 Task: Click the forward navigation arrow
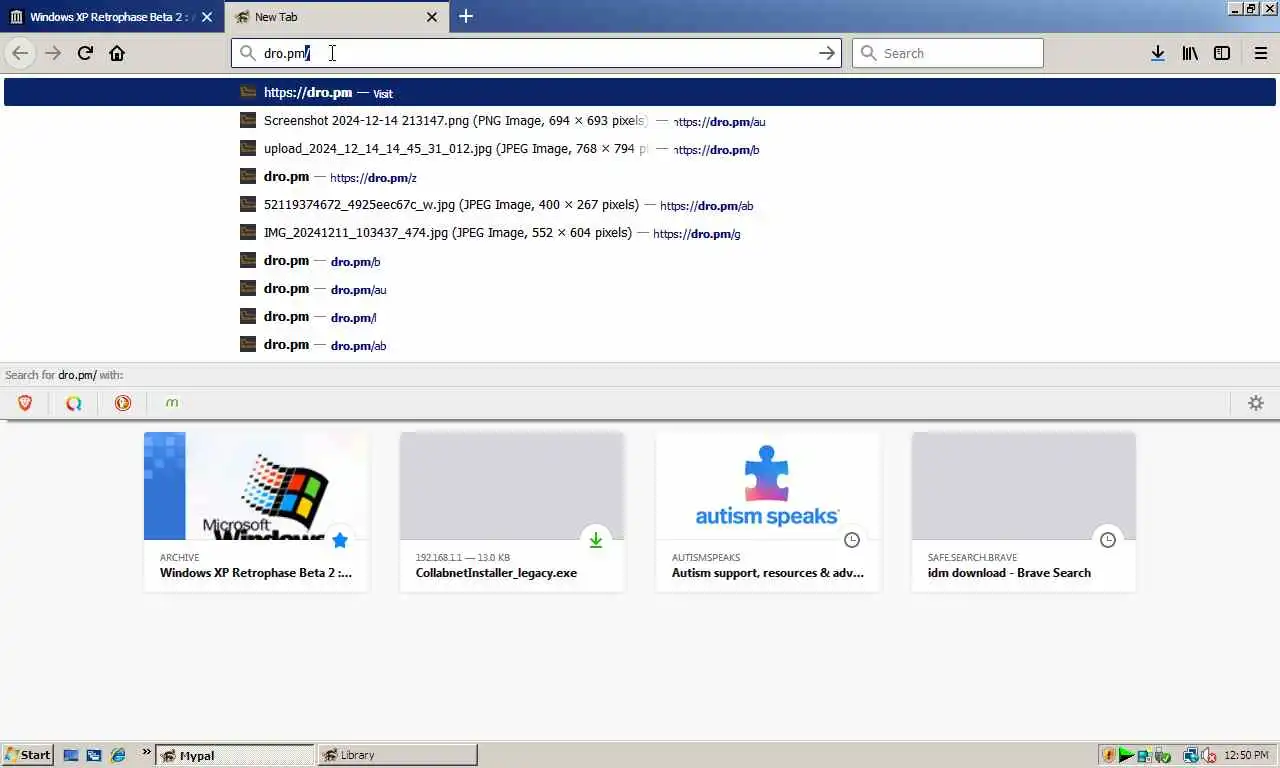tap(53, 53)
